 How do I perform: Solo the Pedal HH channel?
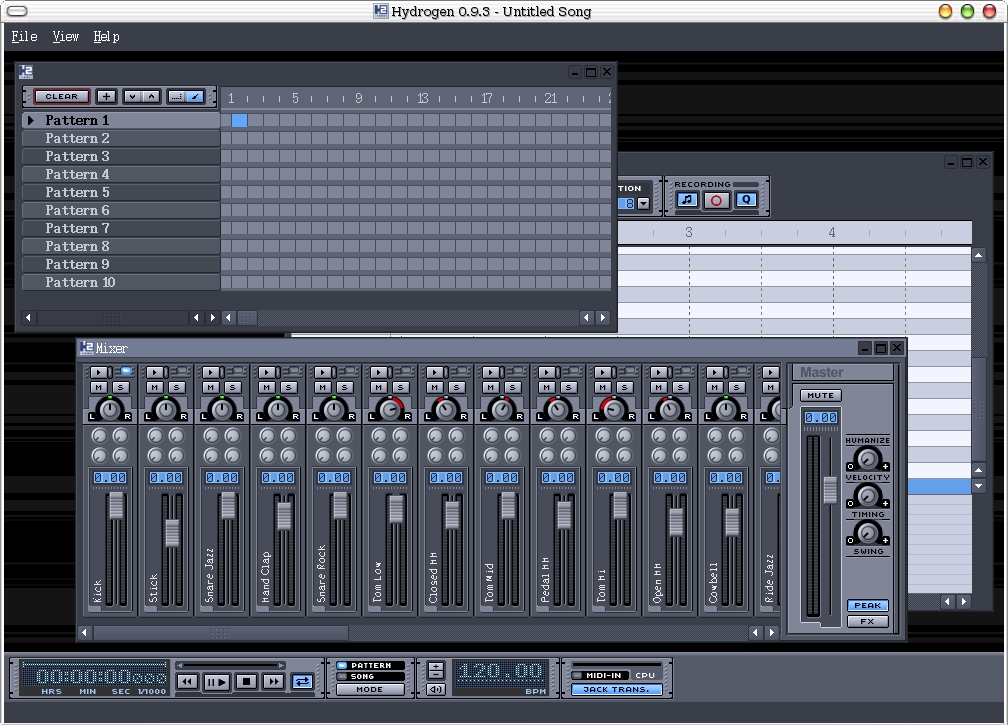tap(568, 388)
